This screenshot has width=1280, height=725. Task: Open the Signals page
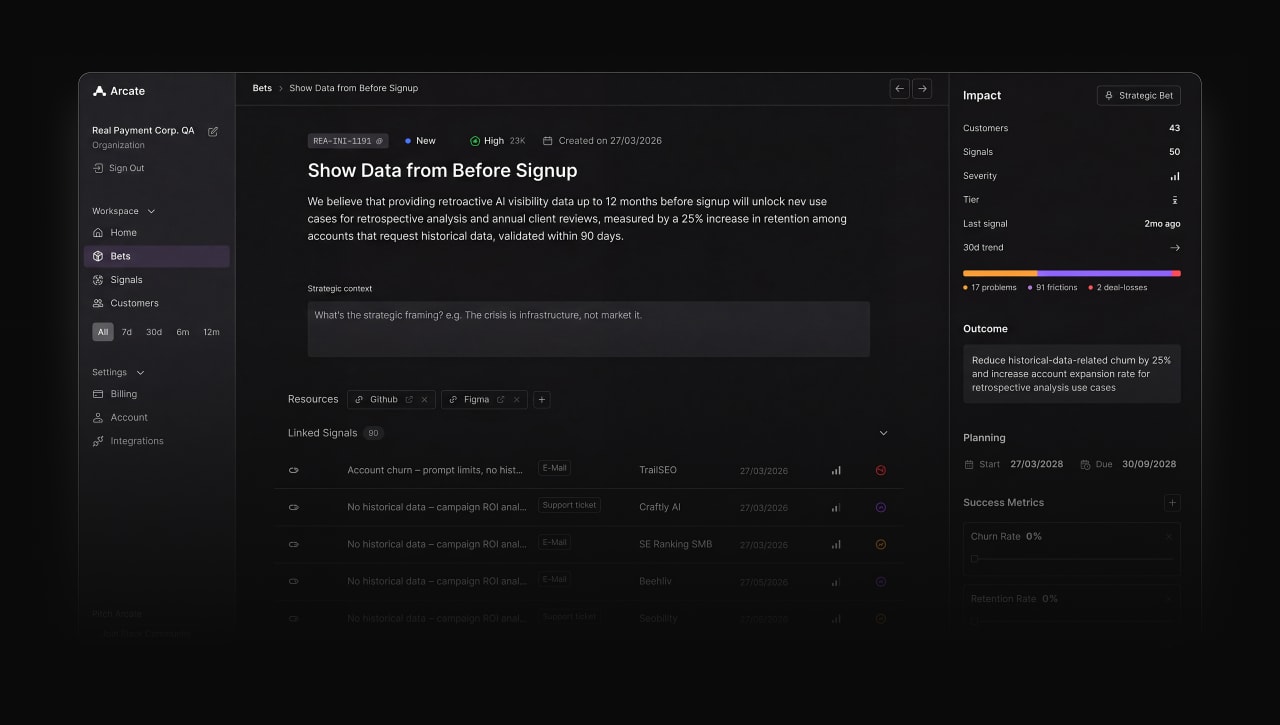coord(157,280)
